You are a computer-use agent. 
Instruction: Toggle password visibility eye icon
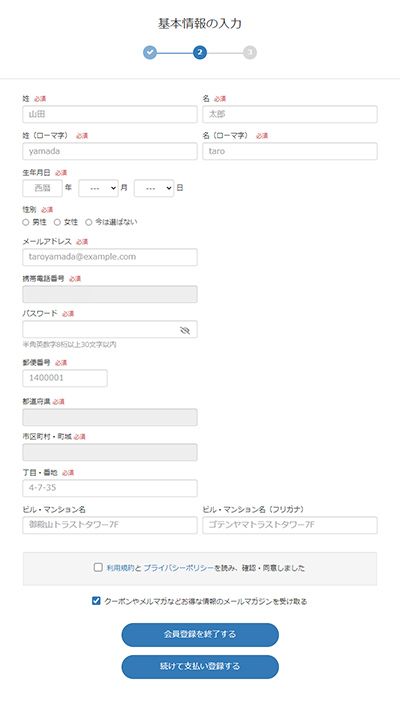point(185,330)
